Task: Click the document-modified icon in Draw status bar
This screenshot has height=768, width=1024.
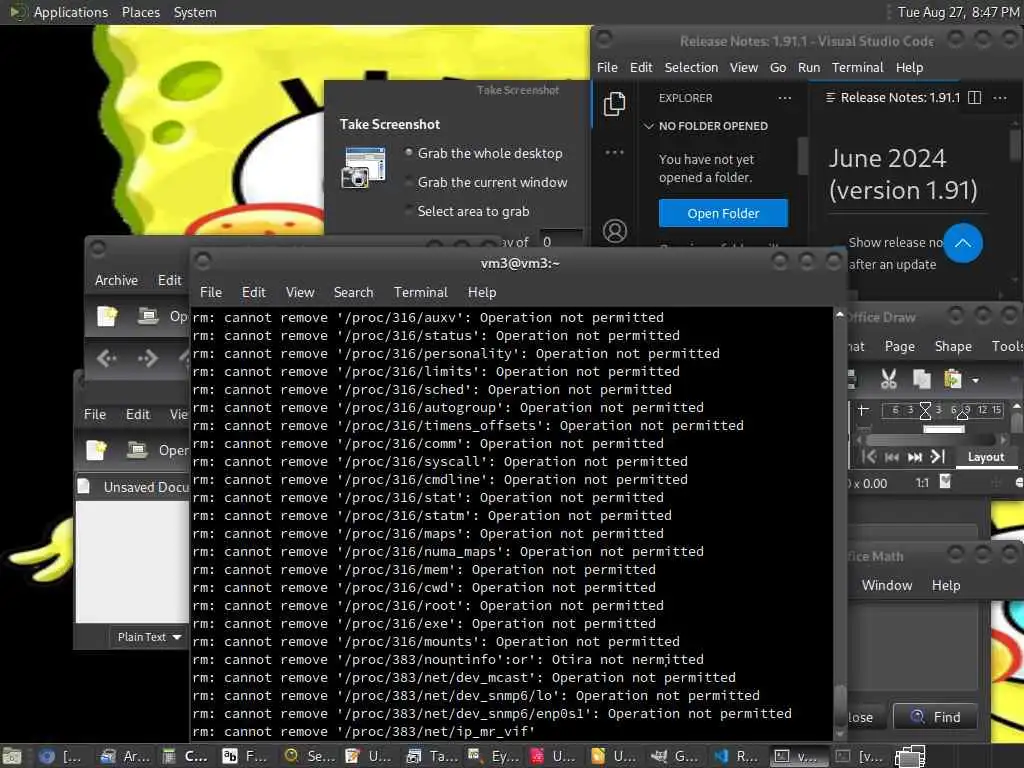Action: pos(945,481)
